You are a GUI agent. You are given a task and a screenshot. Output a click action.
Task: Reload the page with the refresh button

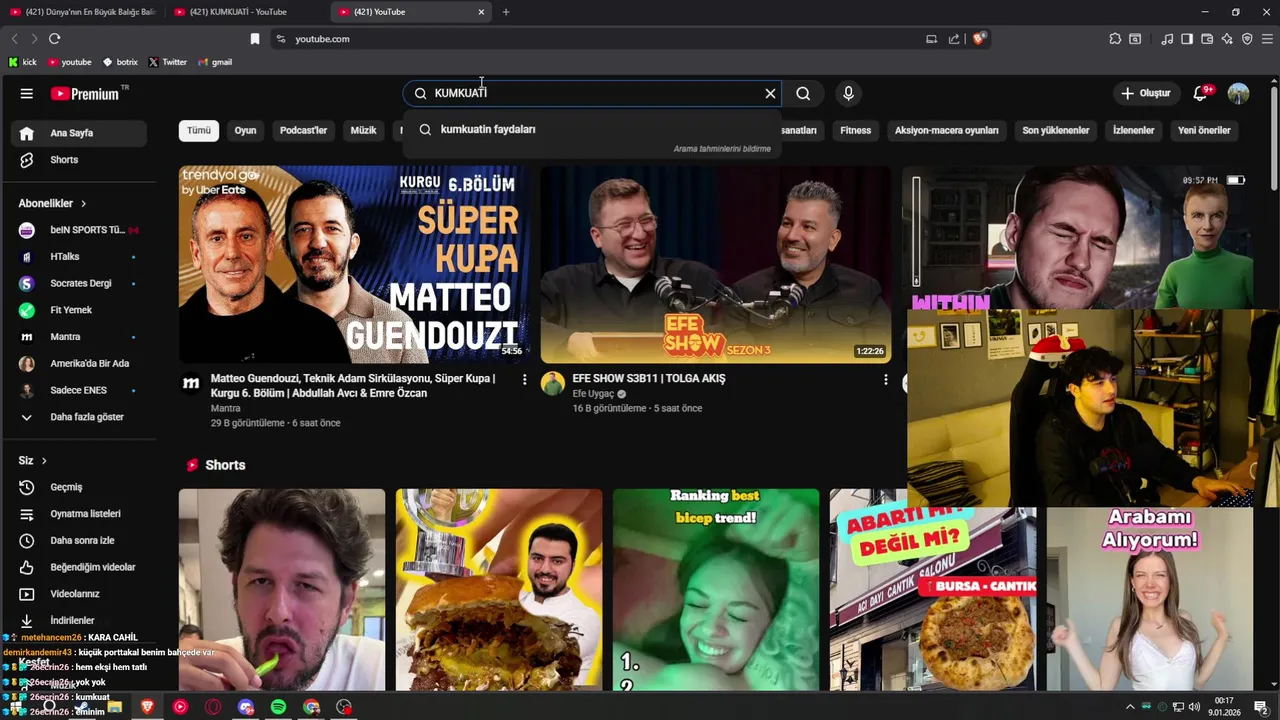55,39
